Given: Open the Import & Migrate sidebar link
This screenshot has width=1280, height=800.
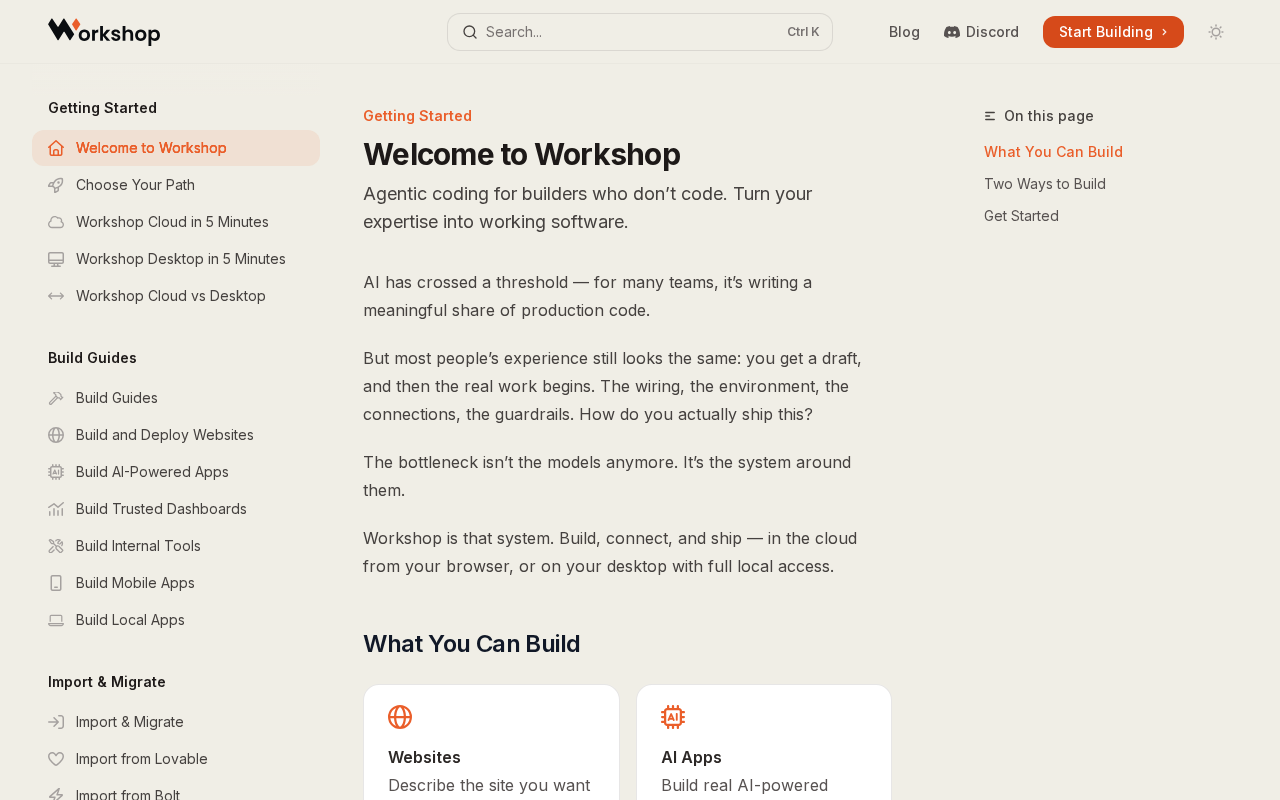Looking at the screenshot, I should (x=176, y=722).
